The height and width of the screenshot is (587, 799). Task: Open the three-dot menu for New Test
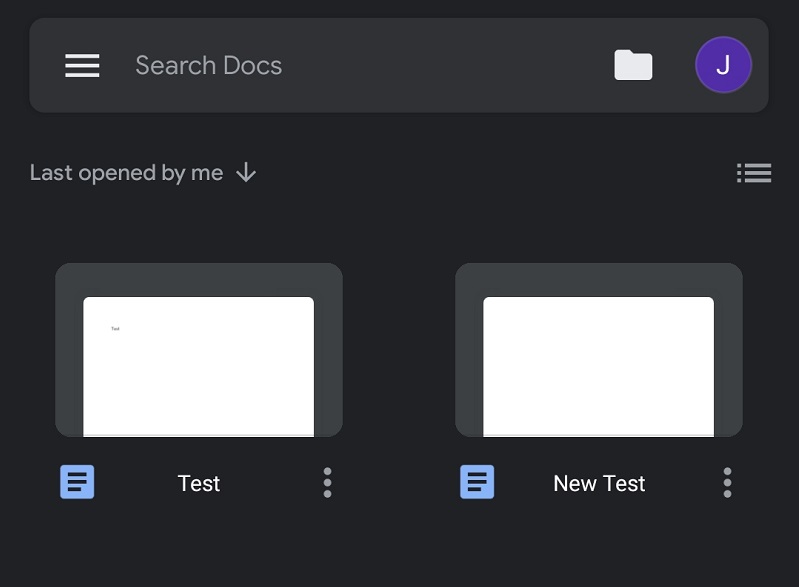(727, 483)
